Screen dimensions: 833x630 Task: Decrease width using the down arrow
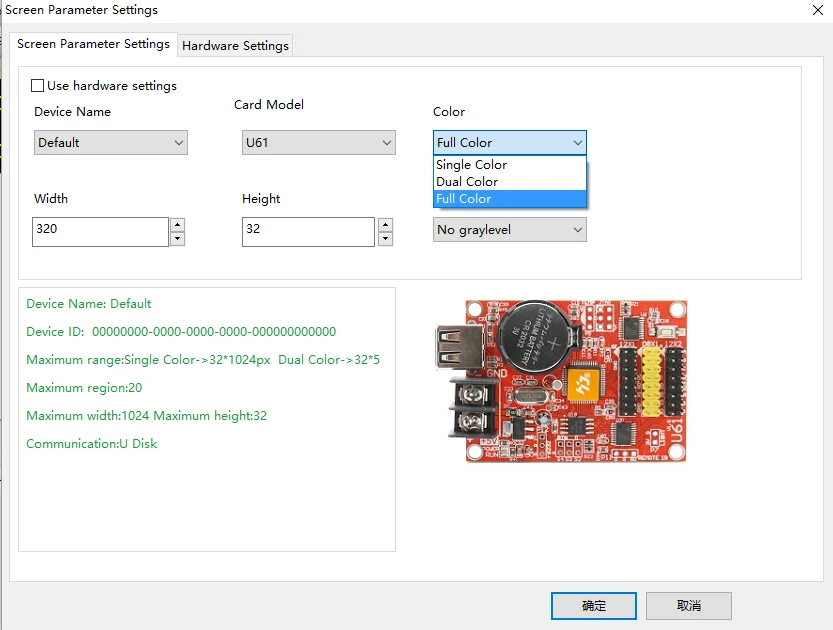[x=177, y=239]
